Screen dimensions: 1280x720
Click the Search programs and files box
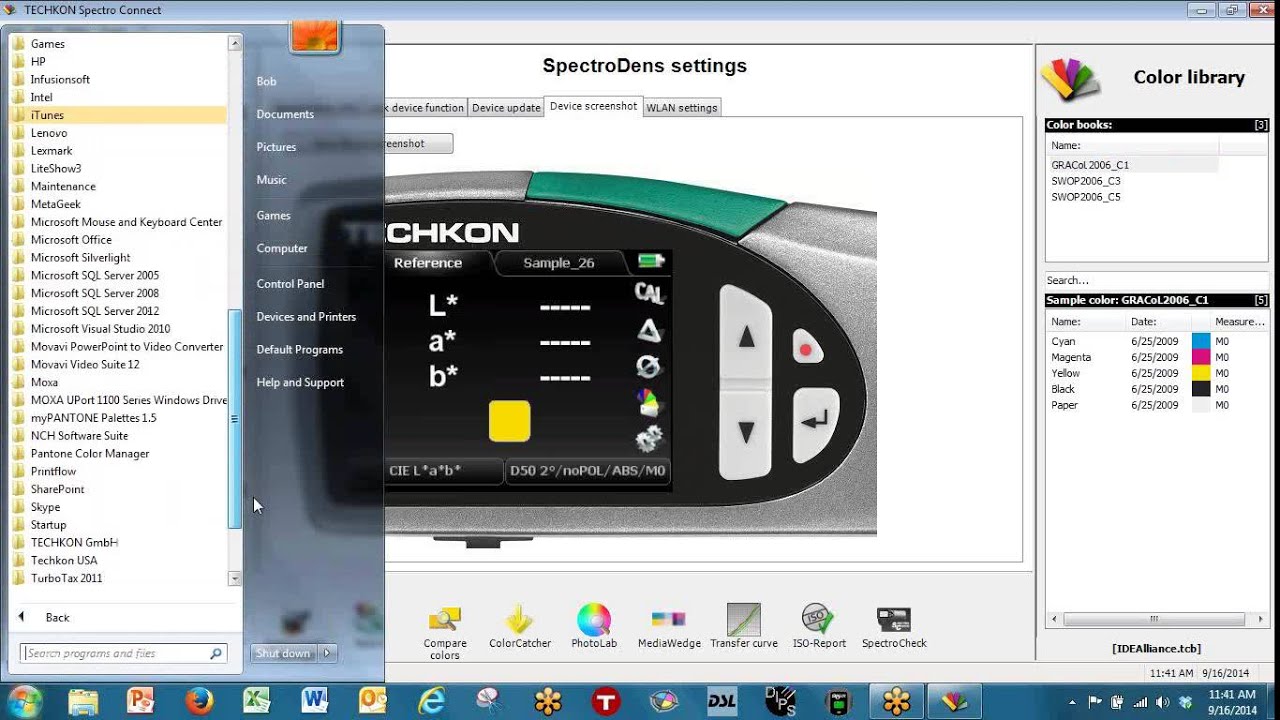coord(124,653)
